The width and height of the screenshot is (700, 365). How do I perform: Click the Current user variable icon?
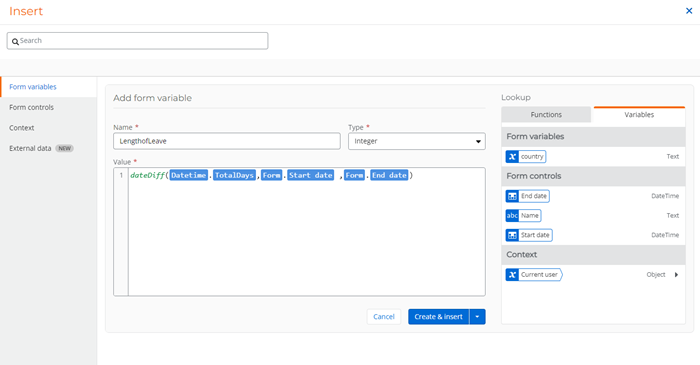[x=512, y=274]
